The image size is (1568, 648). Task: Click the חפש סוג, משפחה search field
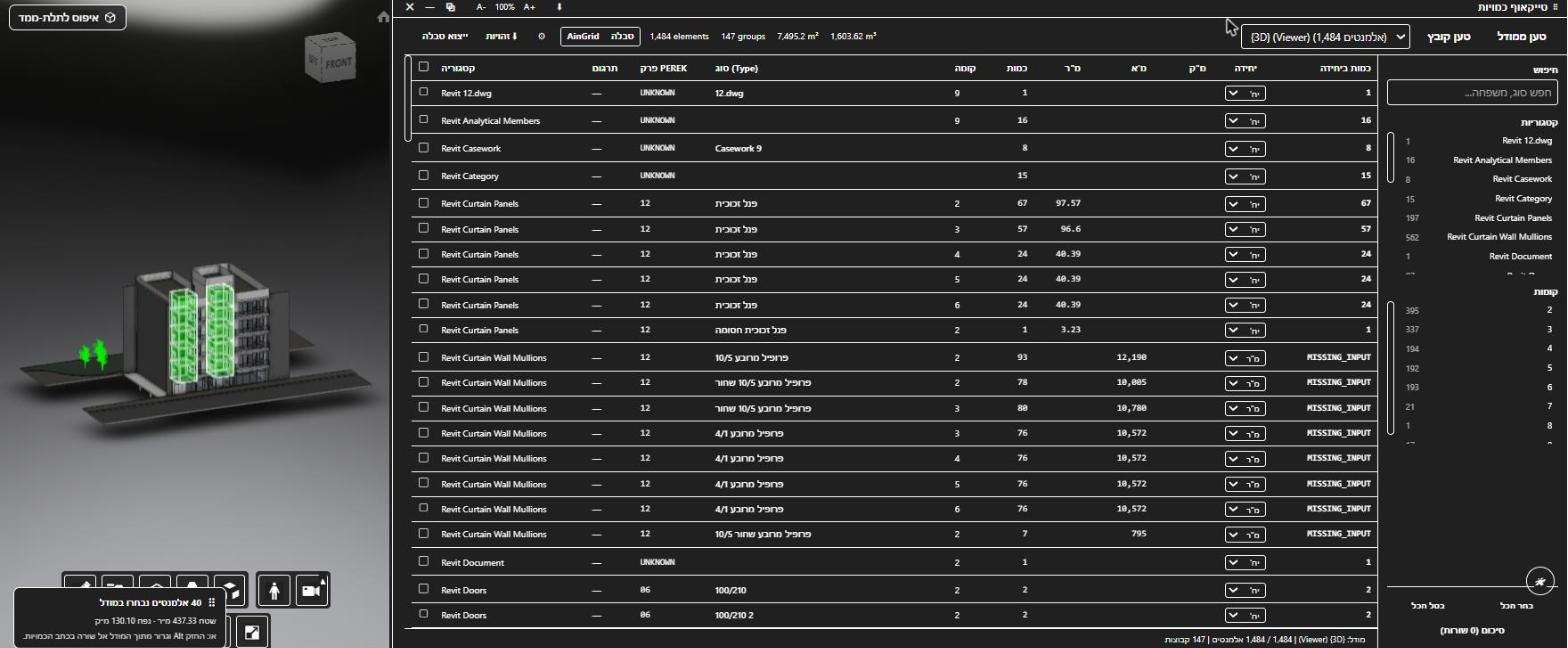tap(1472, 93)
